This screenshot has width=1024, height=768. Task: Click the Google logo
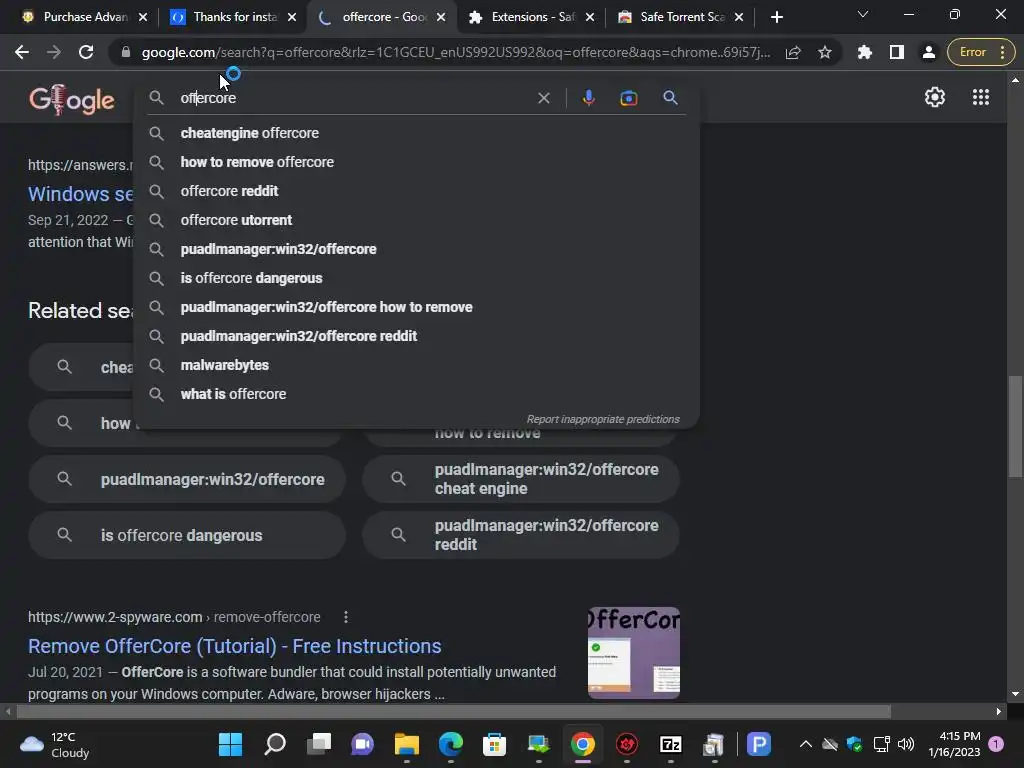[72, 100]
